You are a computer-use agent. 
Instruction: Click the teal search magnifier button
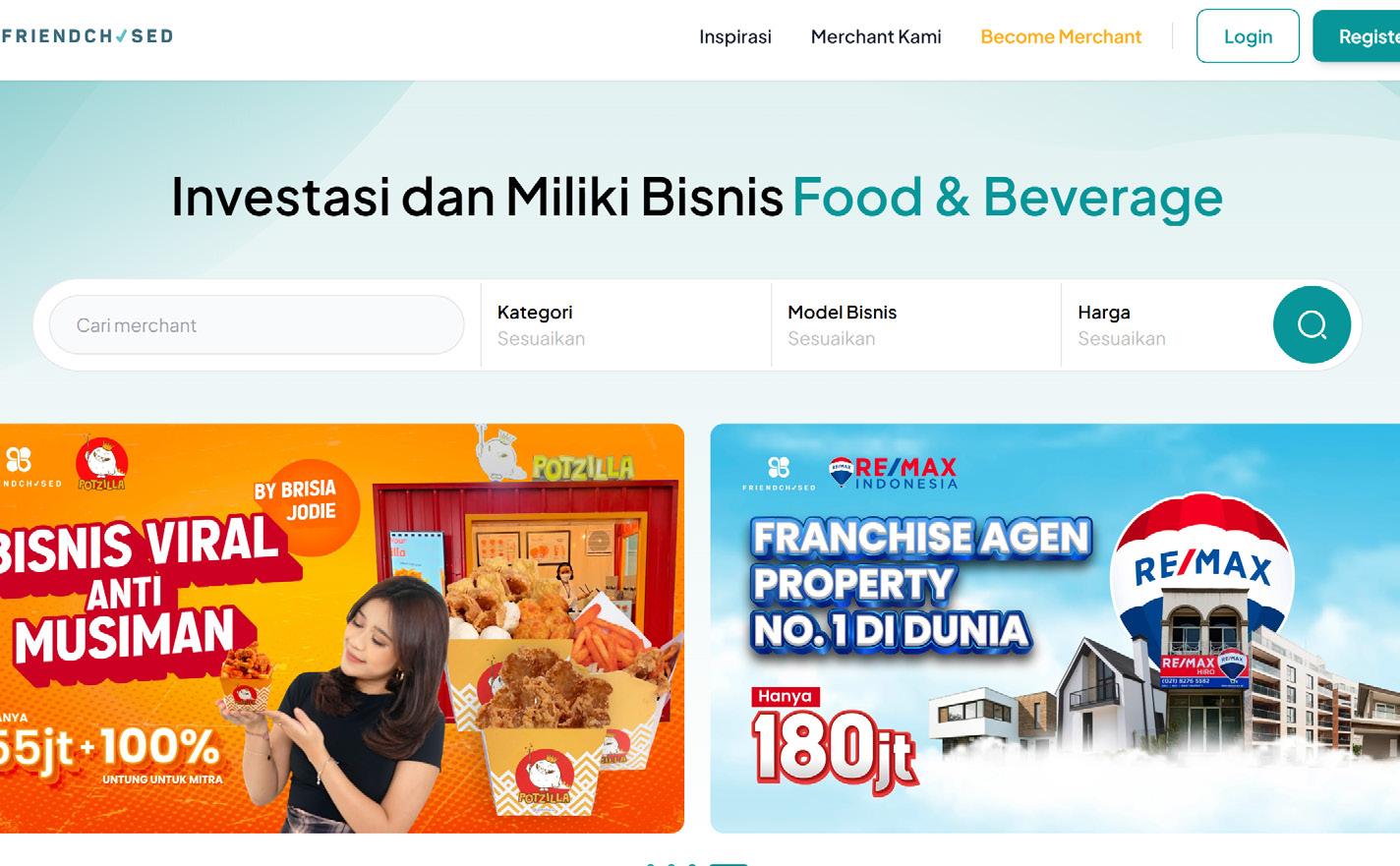(1312, 324)
